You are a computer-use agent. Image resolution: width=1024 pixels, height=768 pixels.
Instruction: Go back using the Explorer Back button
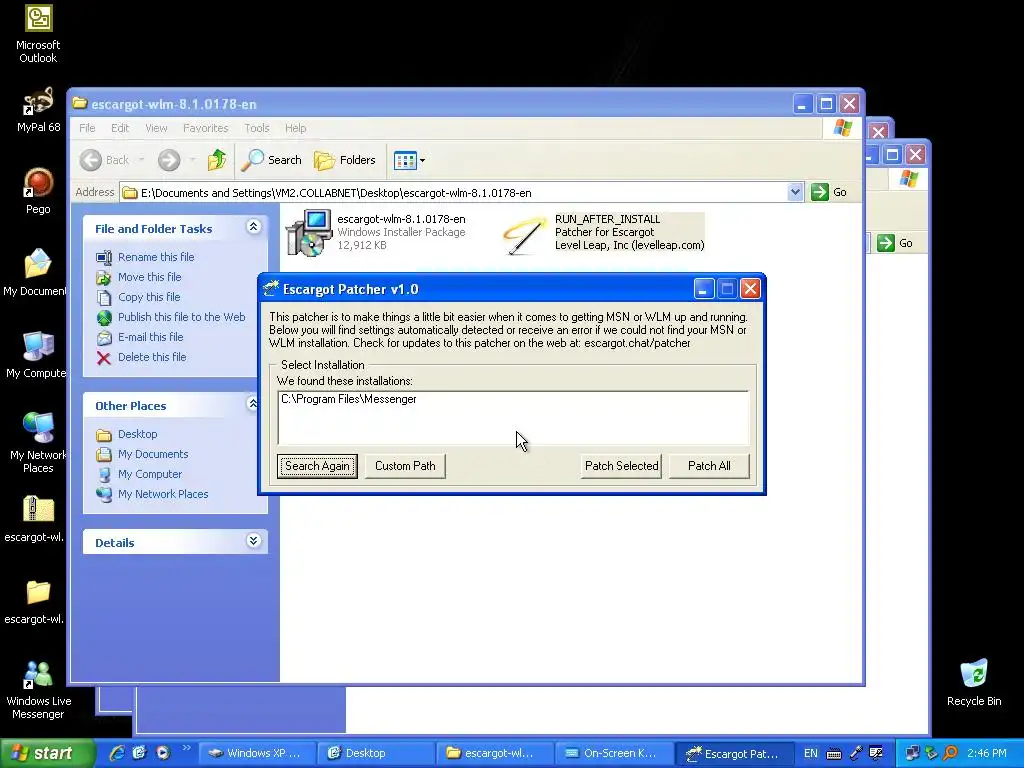coord(104,160)
